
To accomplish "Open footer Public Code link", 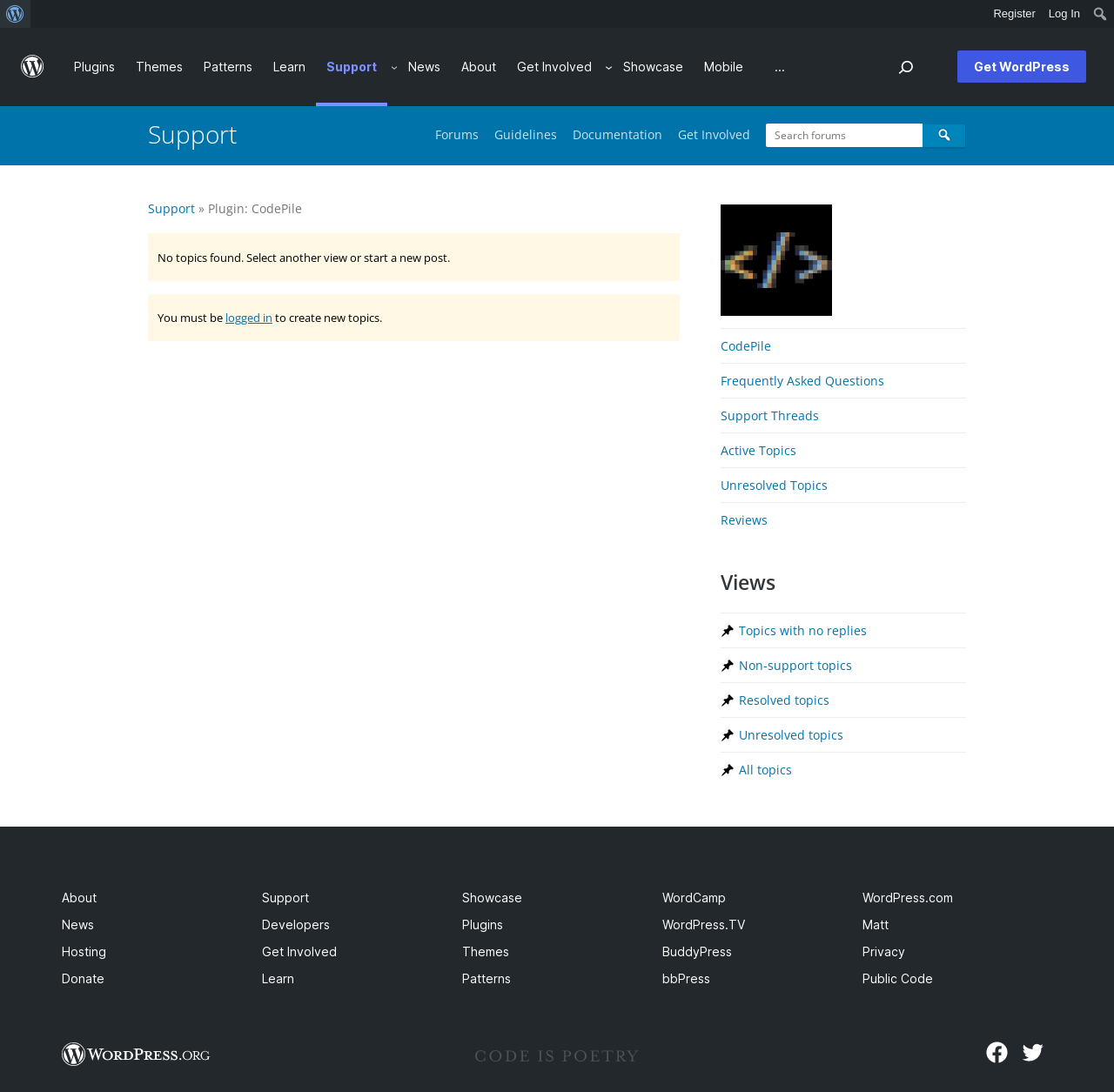I will point(897,979).
